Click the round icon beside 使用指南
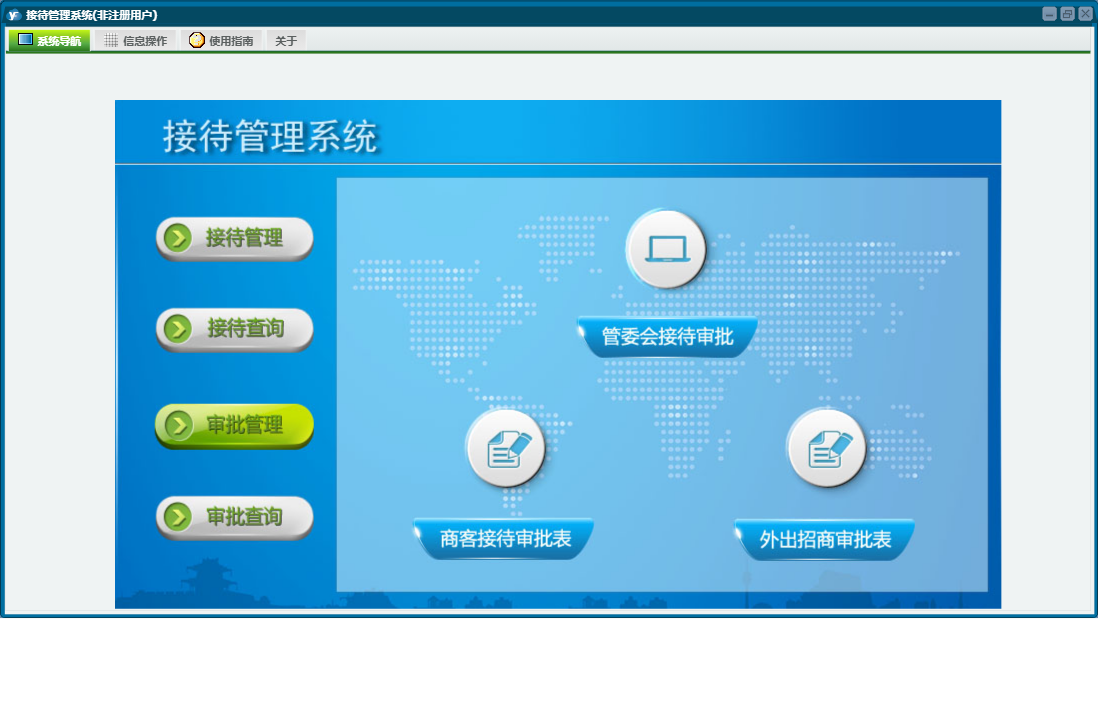1098x716 pixels. pyautogui.click(x=197, y=40)
